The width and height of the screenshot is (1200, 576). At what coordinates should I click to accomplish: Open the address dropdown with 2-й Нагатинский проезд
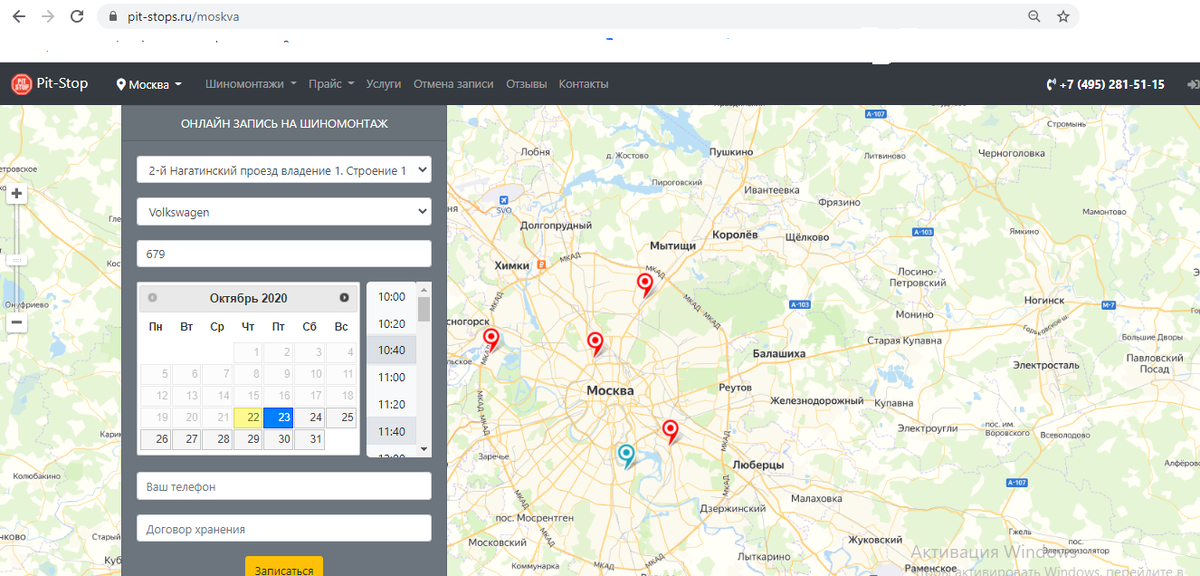pyautogui.click(x=284, y=170)
